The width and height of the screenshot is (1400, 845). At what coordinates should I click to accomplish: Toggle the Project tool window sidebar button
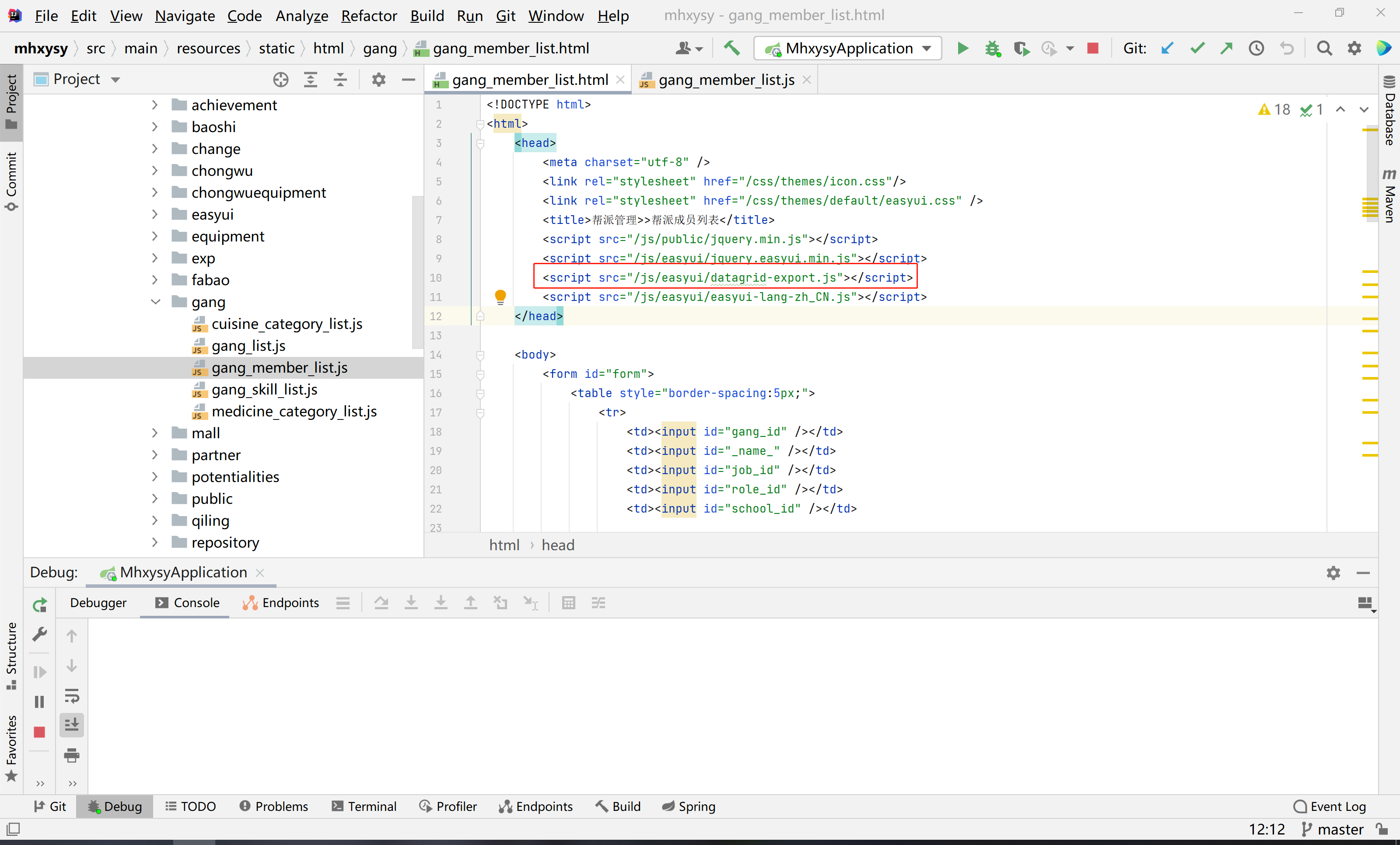(11, 102)
